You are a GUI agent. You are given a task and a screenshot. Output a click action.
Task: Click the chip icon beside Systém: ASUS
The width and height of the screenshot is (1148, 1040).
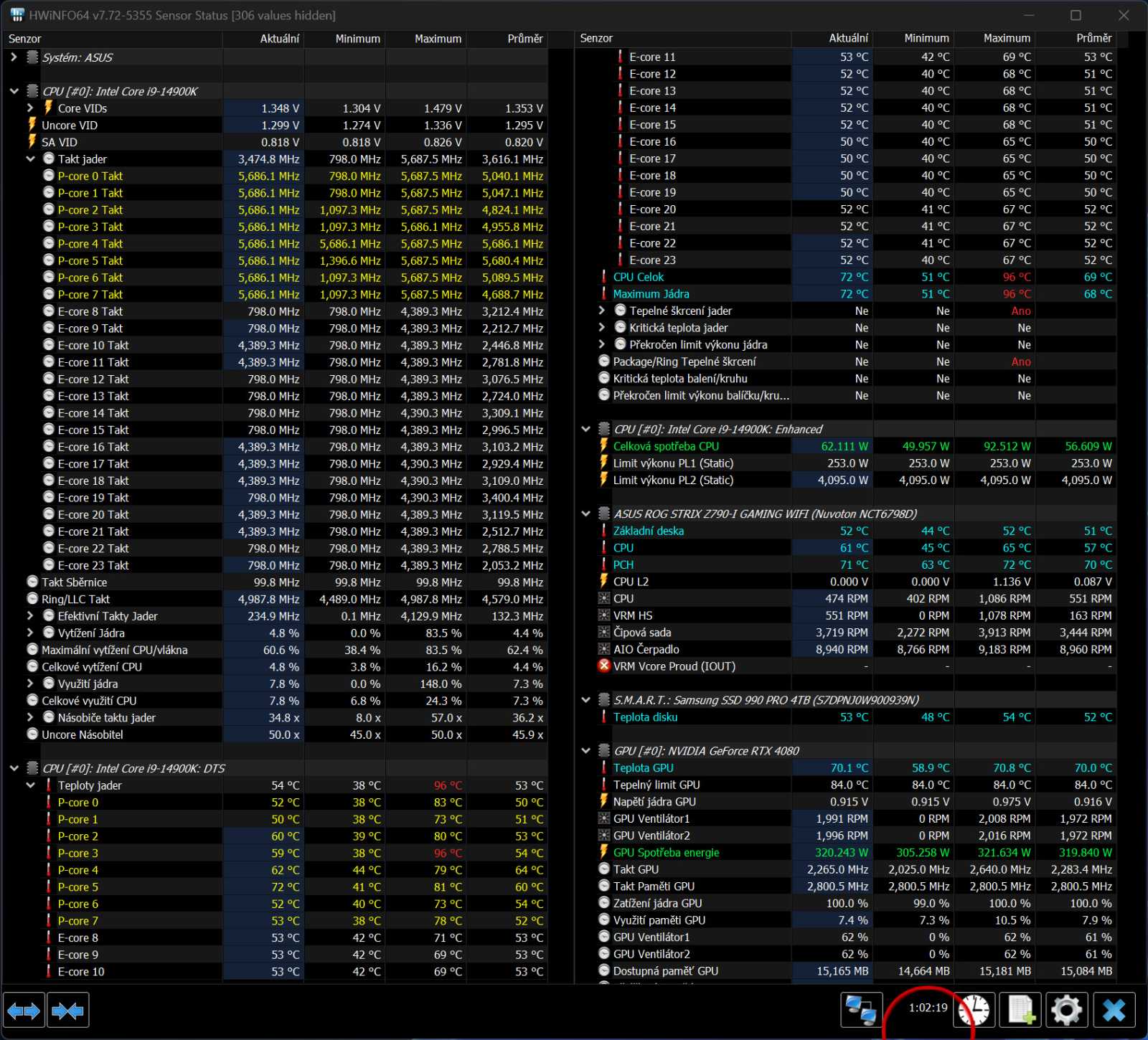[x=32, y=57]
